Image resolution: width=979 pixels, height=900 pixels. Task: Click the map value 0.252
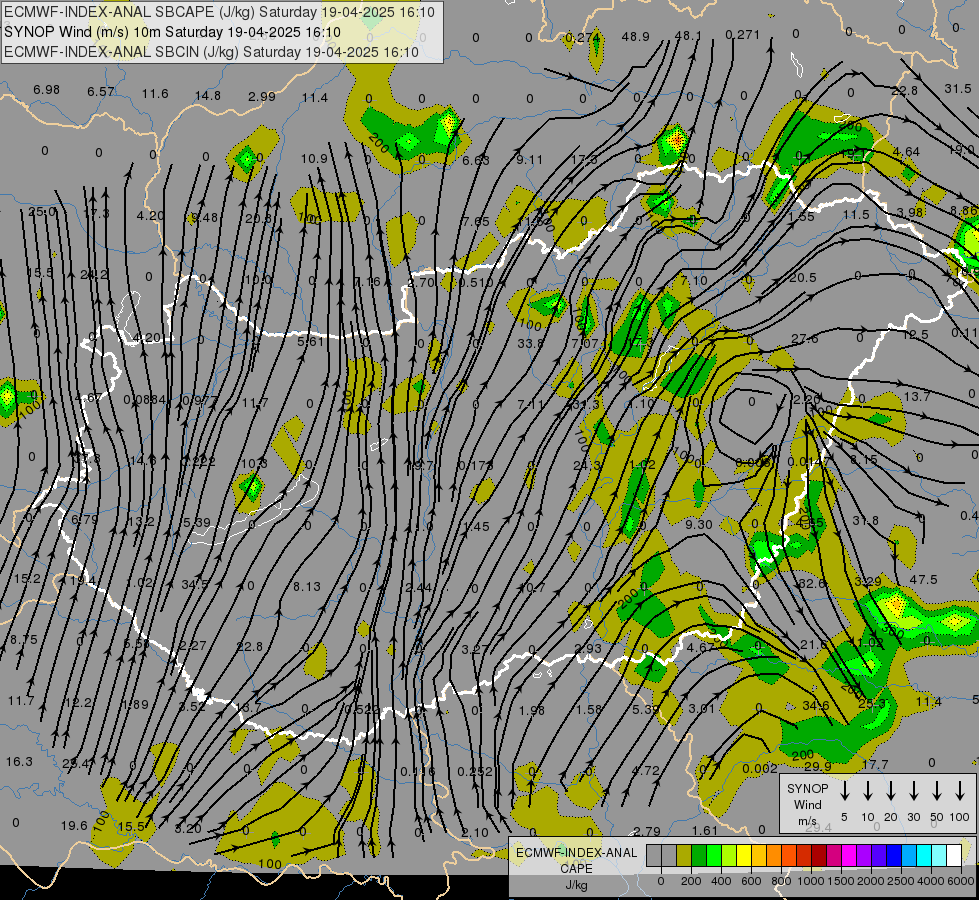[475, 772]
